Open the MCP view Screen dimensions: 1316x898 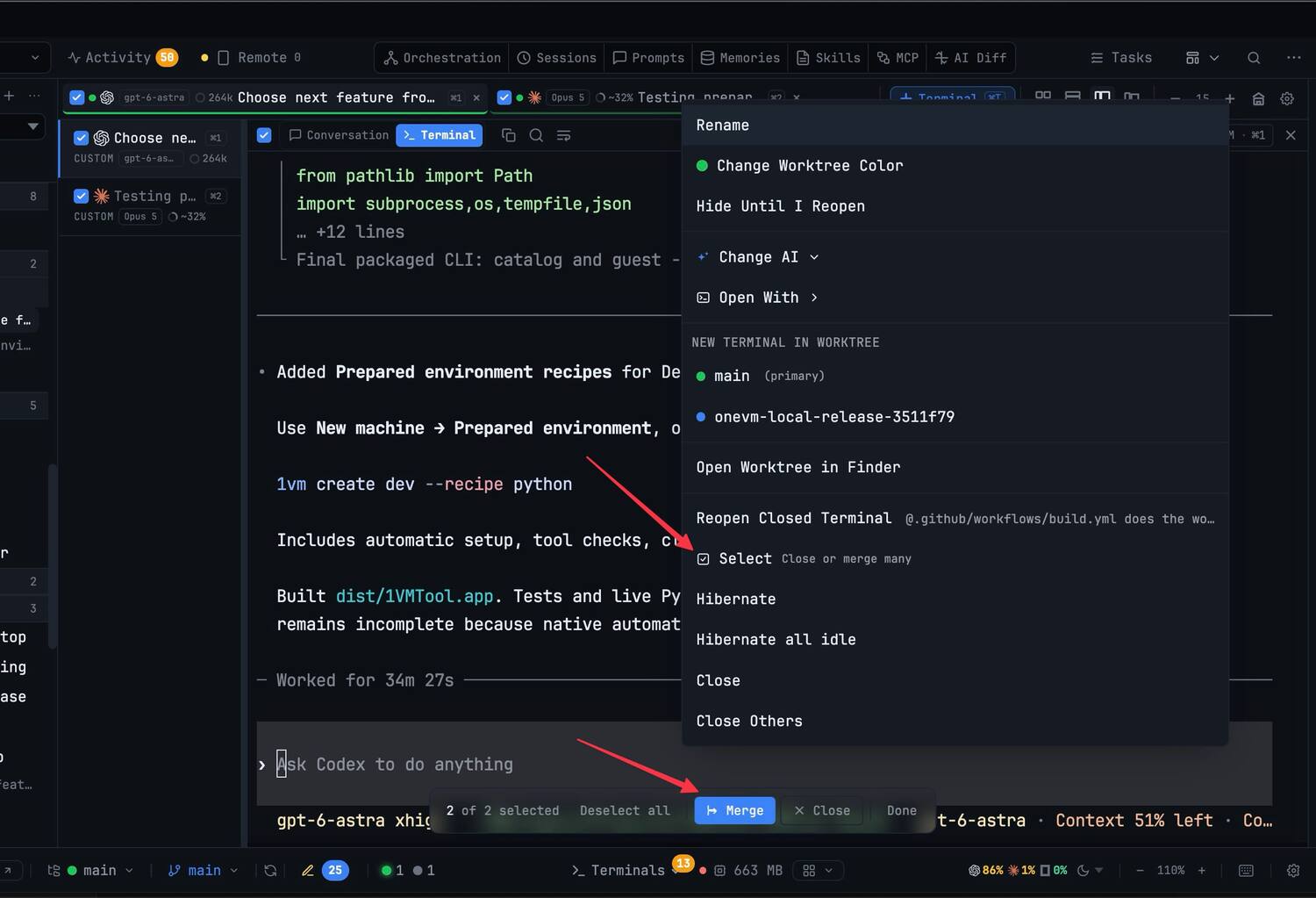(x=898, y=57)
